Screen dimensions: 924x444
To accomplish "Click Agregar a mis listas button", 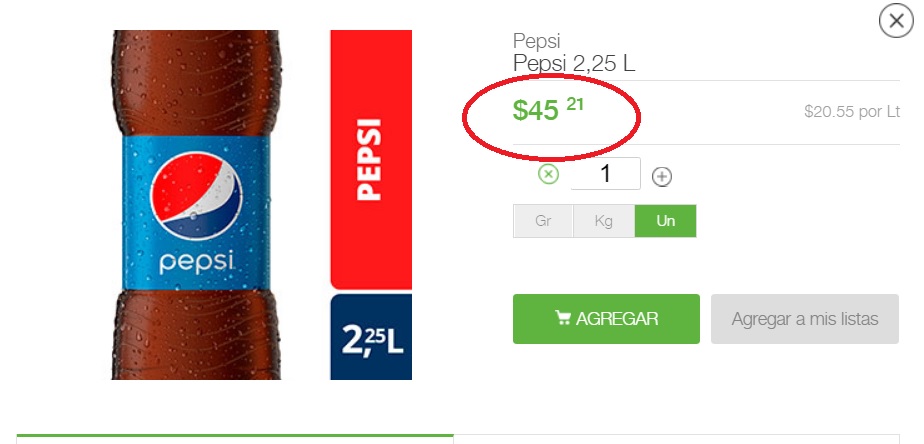I will coord(805,319).
